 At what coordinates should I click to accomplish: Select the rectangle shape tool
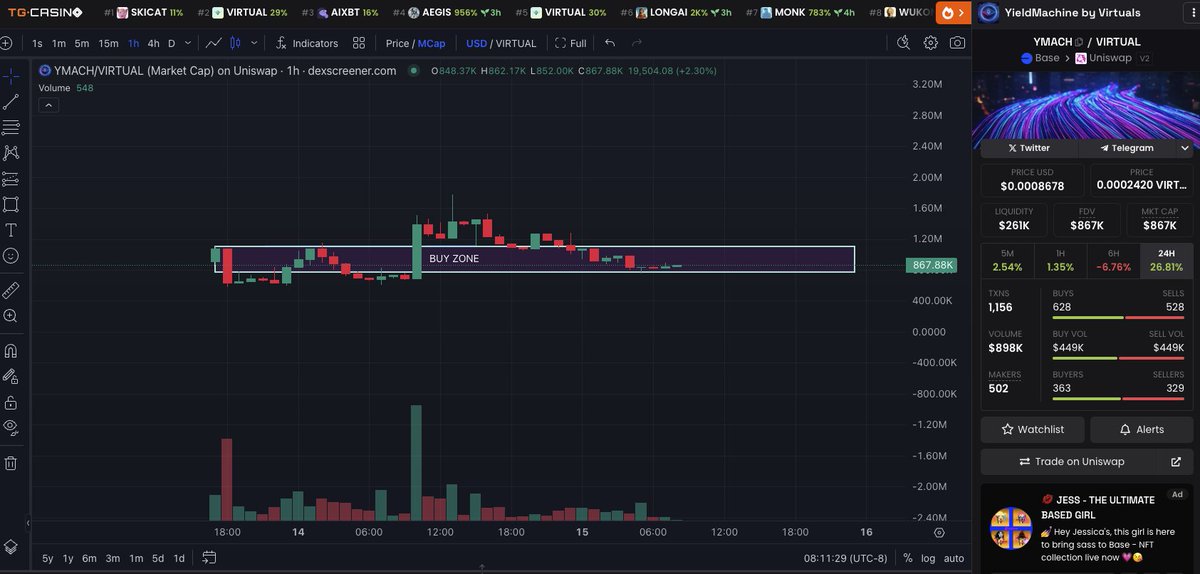click(x=11, y=204)
